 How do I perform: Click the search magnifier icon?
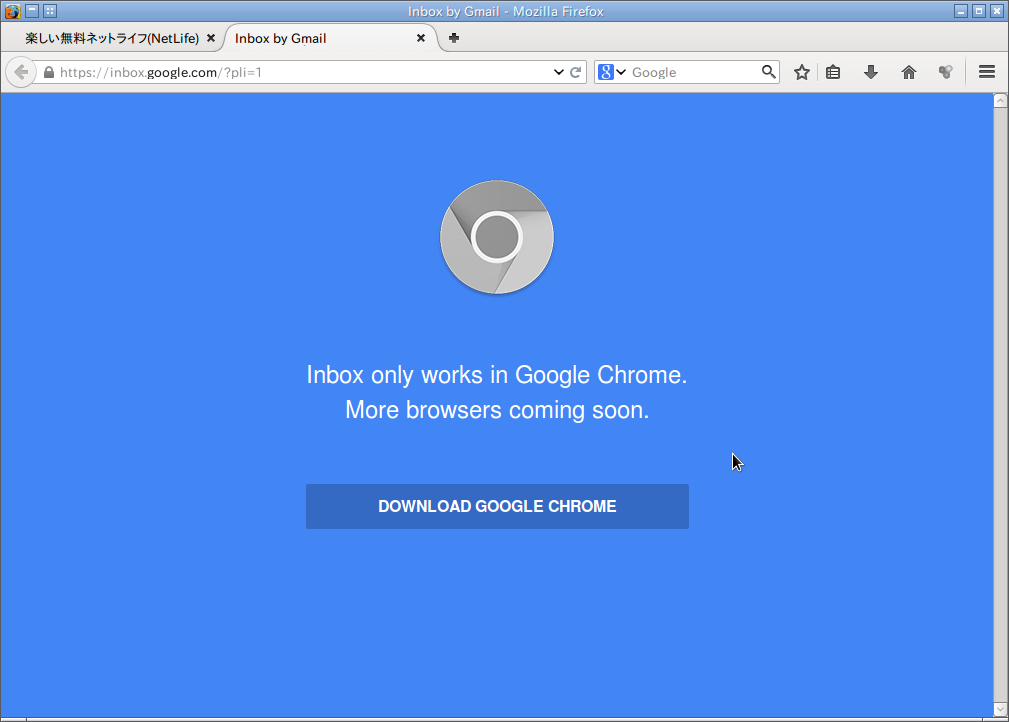coord(768,72)
